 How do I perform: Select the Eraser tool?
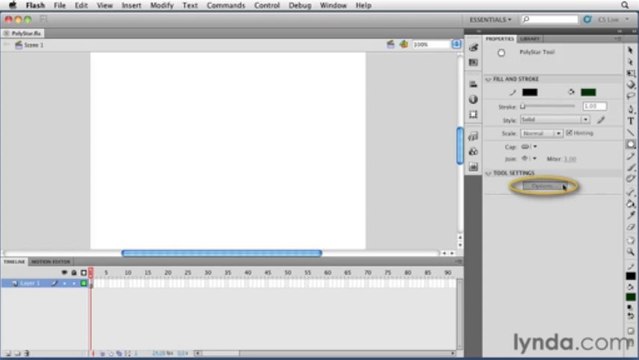[x=630, y=227]
